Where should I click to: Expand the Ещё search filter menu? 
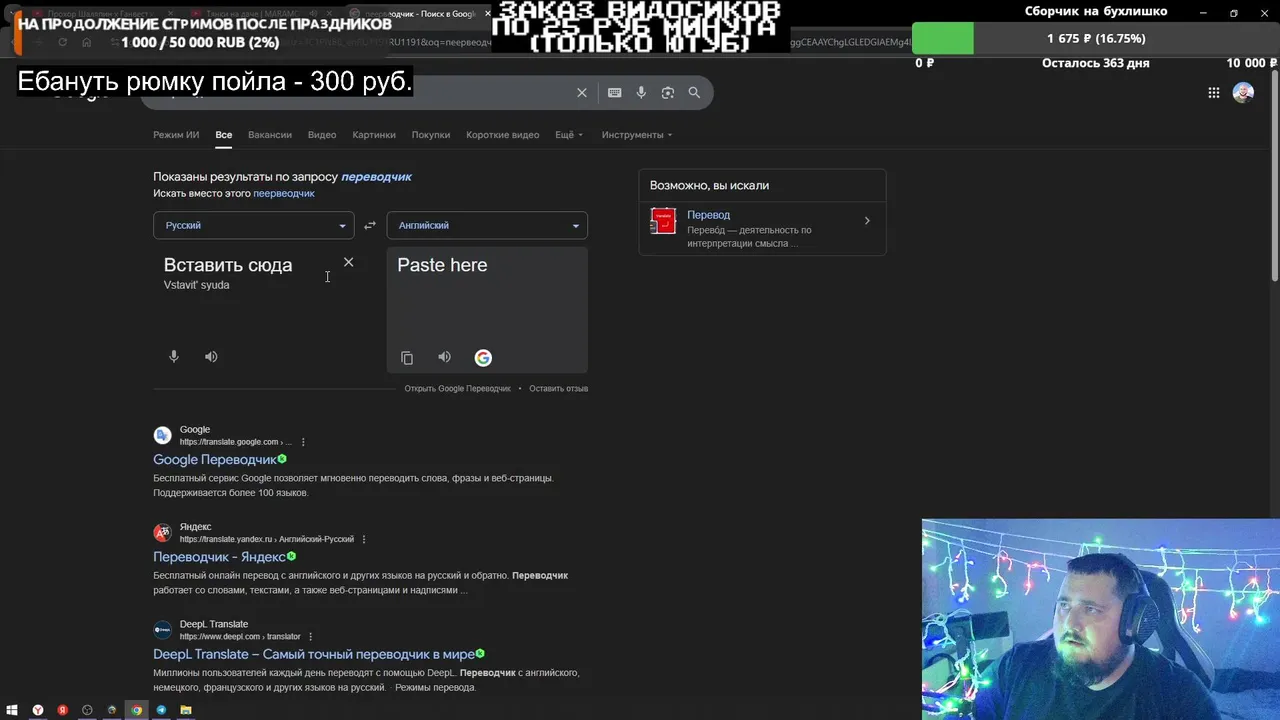(569, 135)
